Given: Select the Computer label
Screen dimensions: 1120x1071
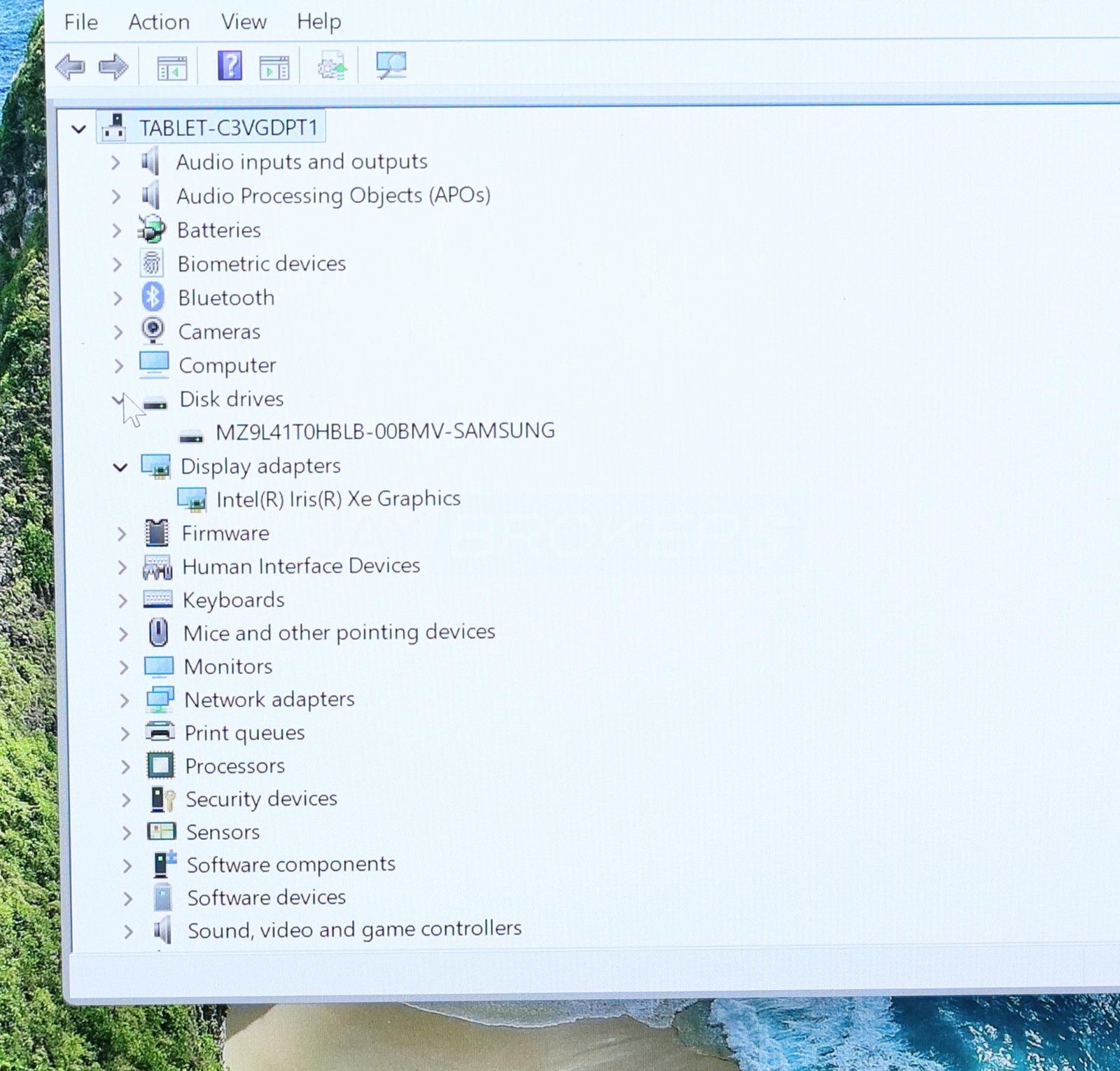Looking at the screenshot, I should click(227, 365).
